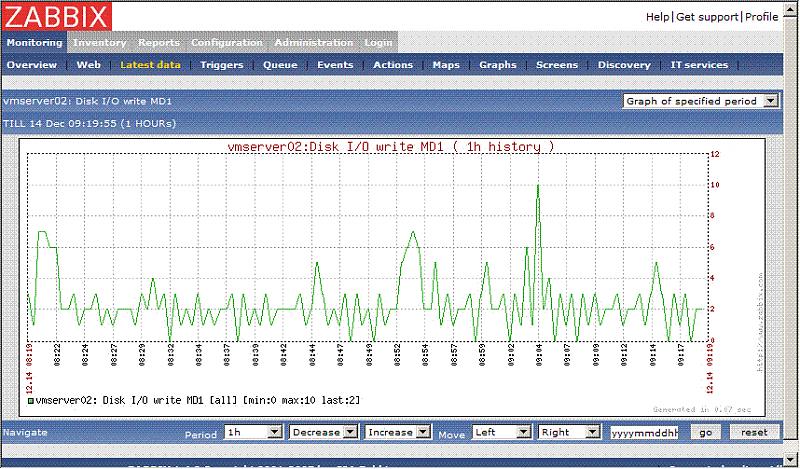This screenshot has height=469, width=800.
Task: Open the Increase period dropdown
Action: pos(397,432)
